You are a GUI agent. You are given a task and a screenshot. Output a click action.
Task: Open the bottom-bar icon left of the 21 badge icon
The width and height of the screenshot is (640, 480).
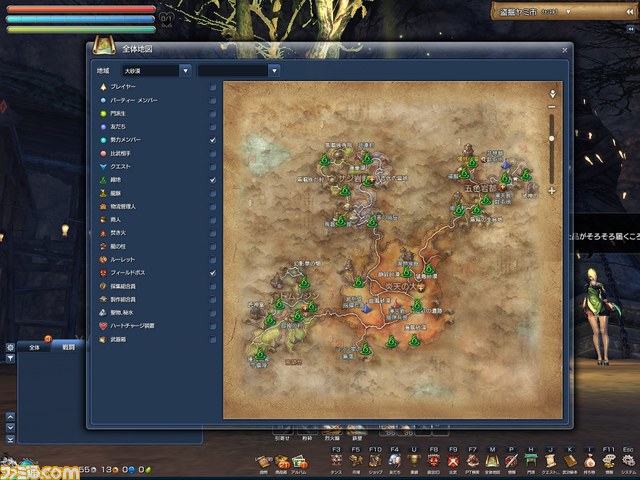(x=263, y=462)
